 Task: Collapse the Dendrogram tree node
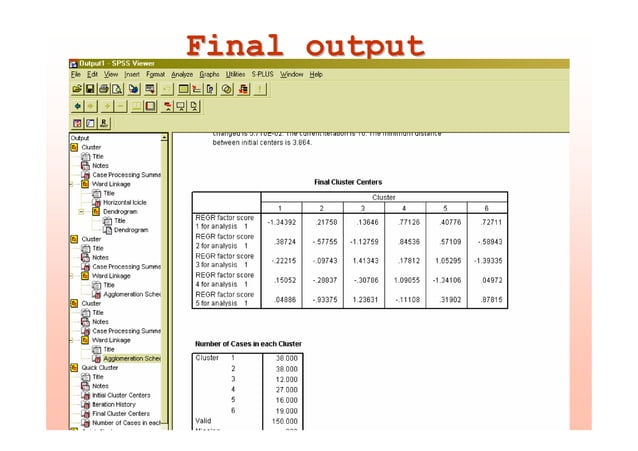coord(81,212)
